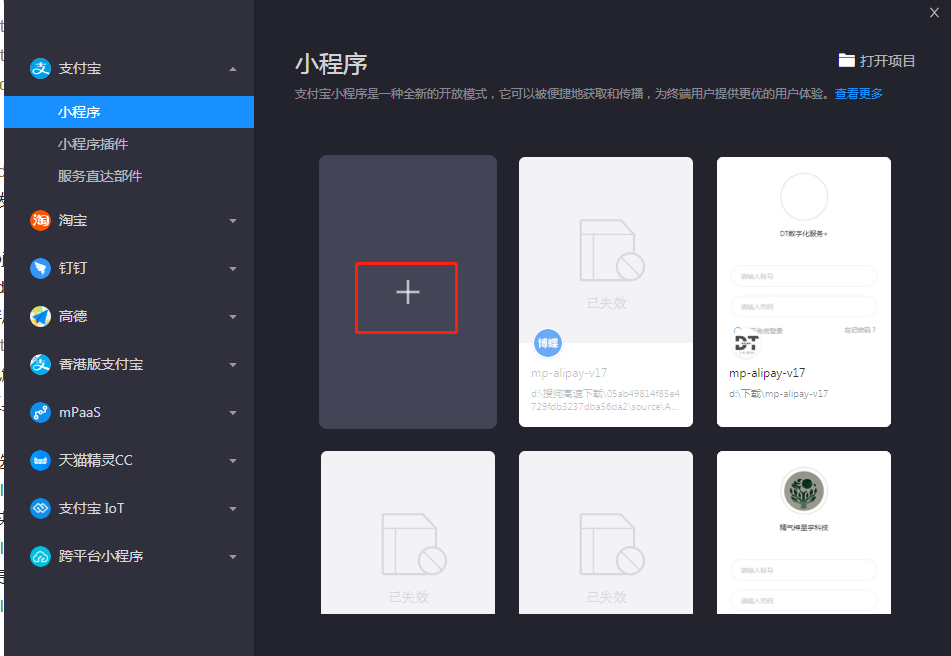Click the 天猫精灵CC category label
951x656 pixels.
coord(95,460)
